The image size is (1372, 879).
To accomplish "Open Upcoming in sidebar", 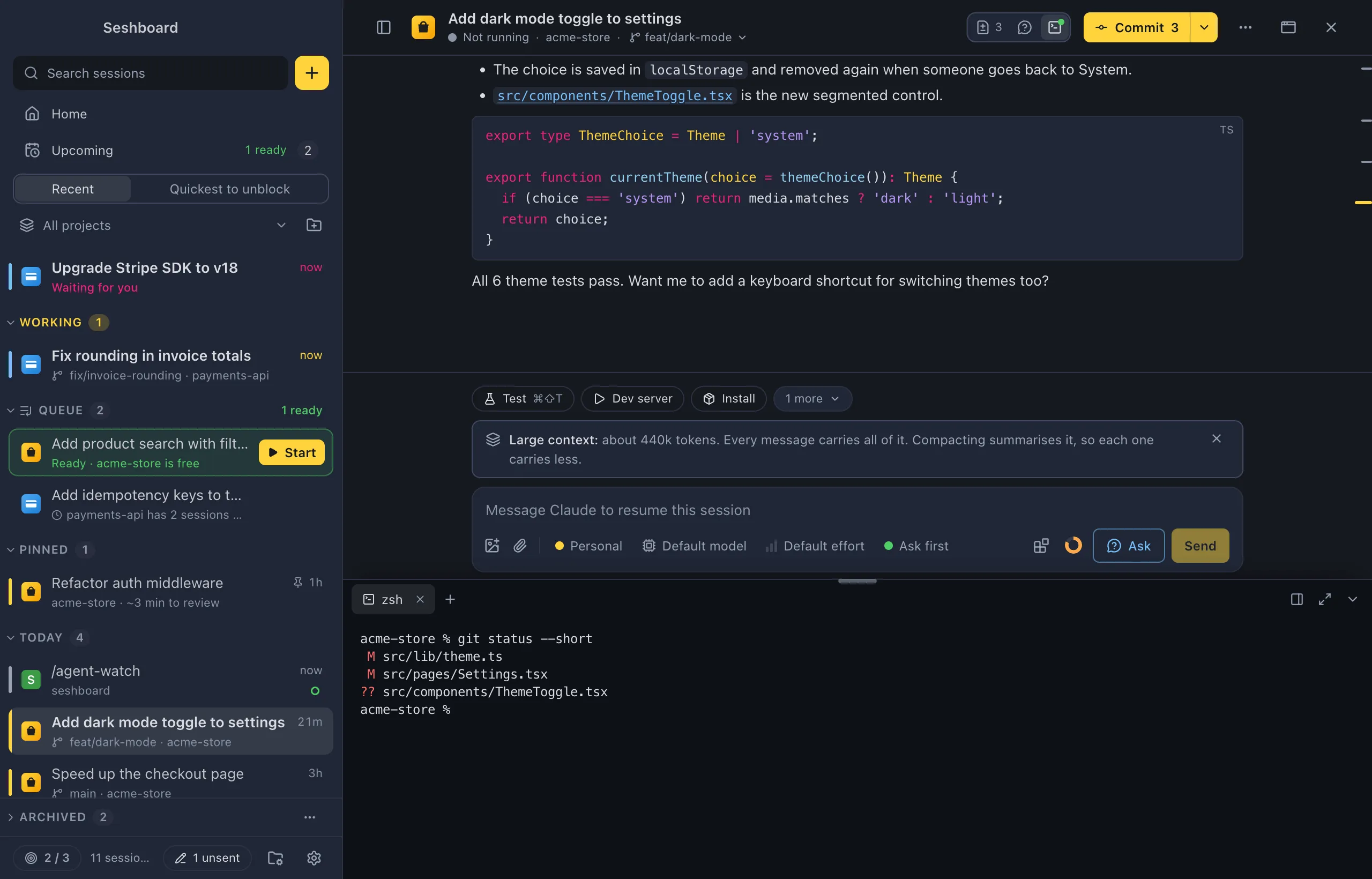I will coord(171,150).
